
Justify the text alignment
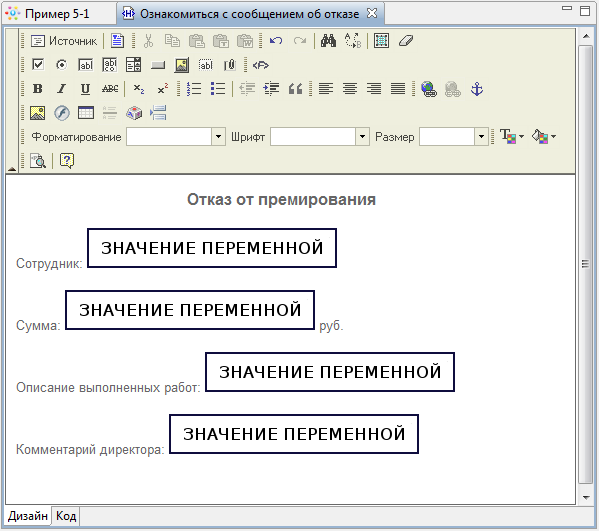[398, 89]
